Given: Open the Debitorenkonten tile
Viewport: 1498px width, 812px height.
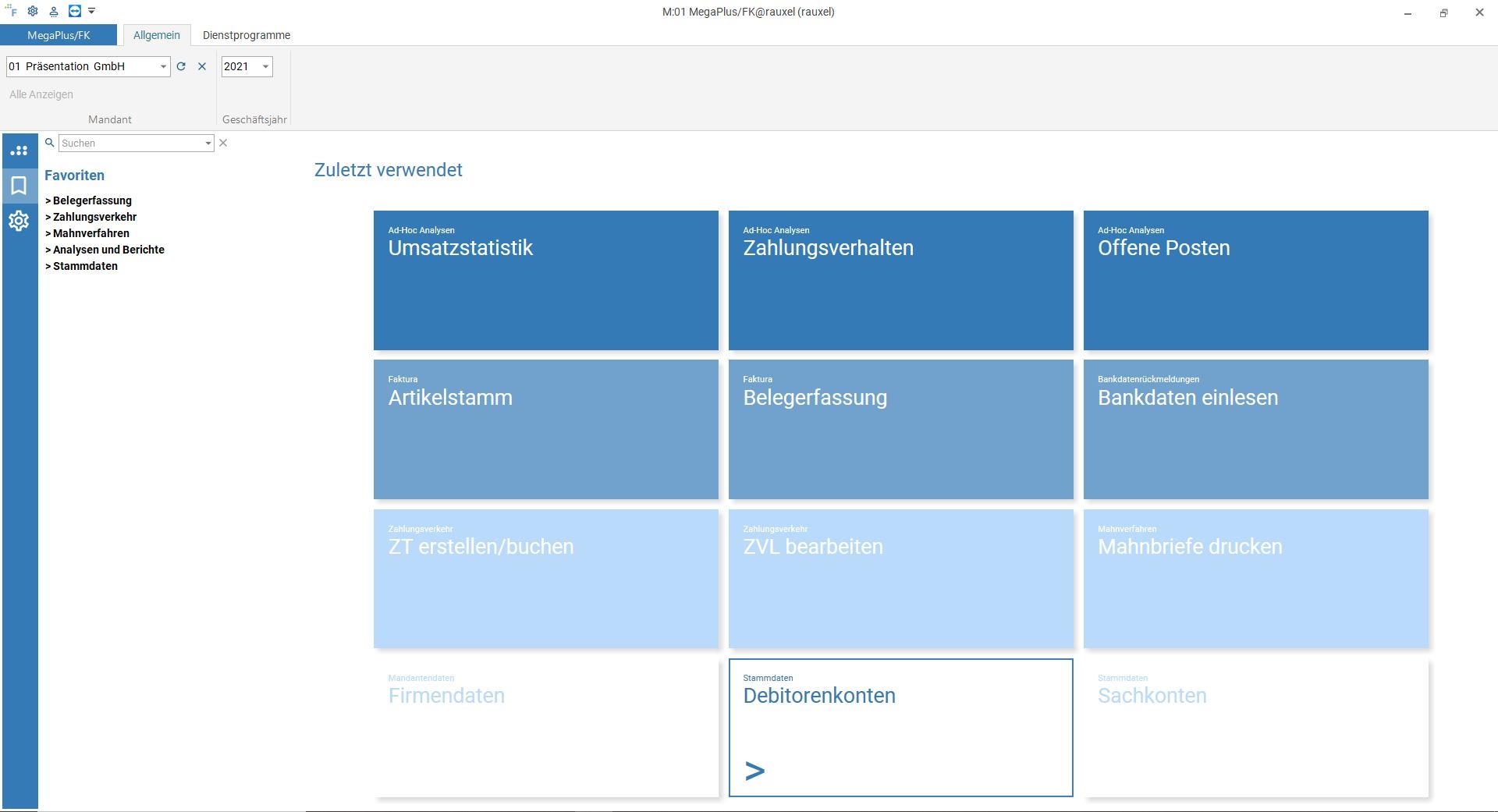Looking at the screenshot, I should 901,728.
